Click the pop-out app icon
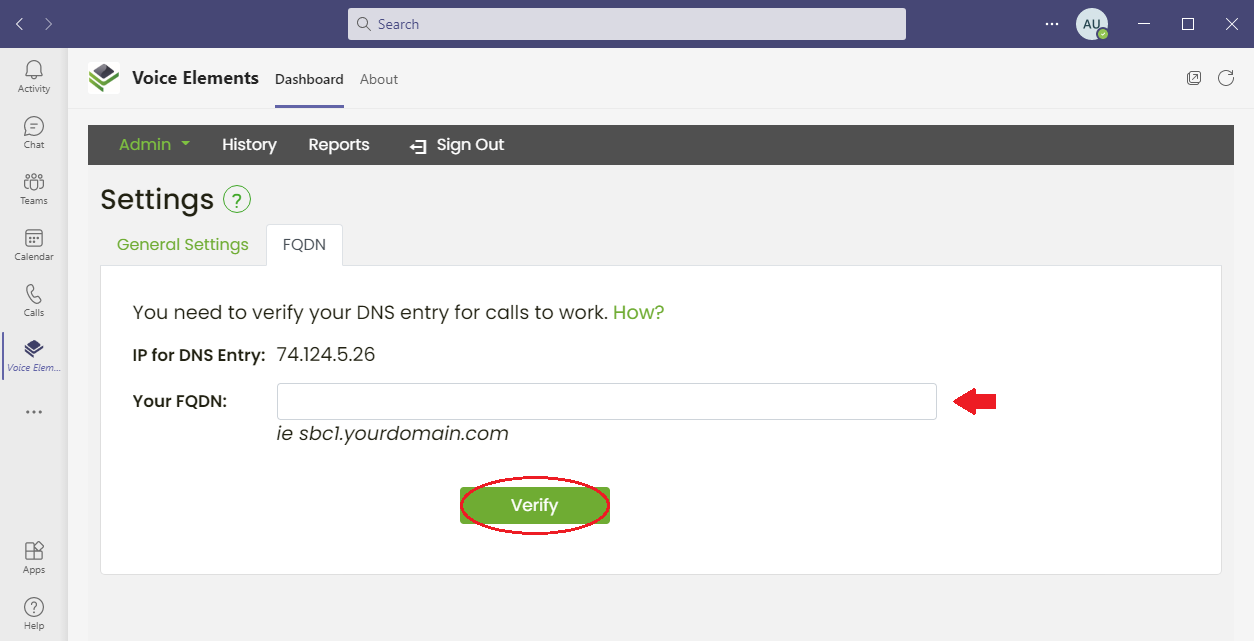The height and width of the screenshot is (641, 1254). [x=1194, y=78]
